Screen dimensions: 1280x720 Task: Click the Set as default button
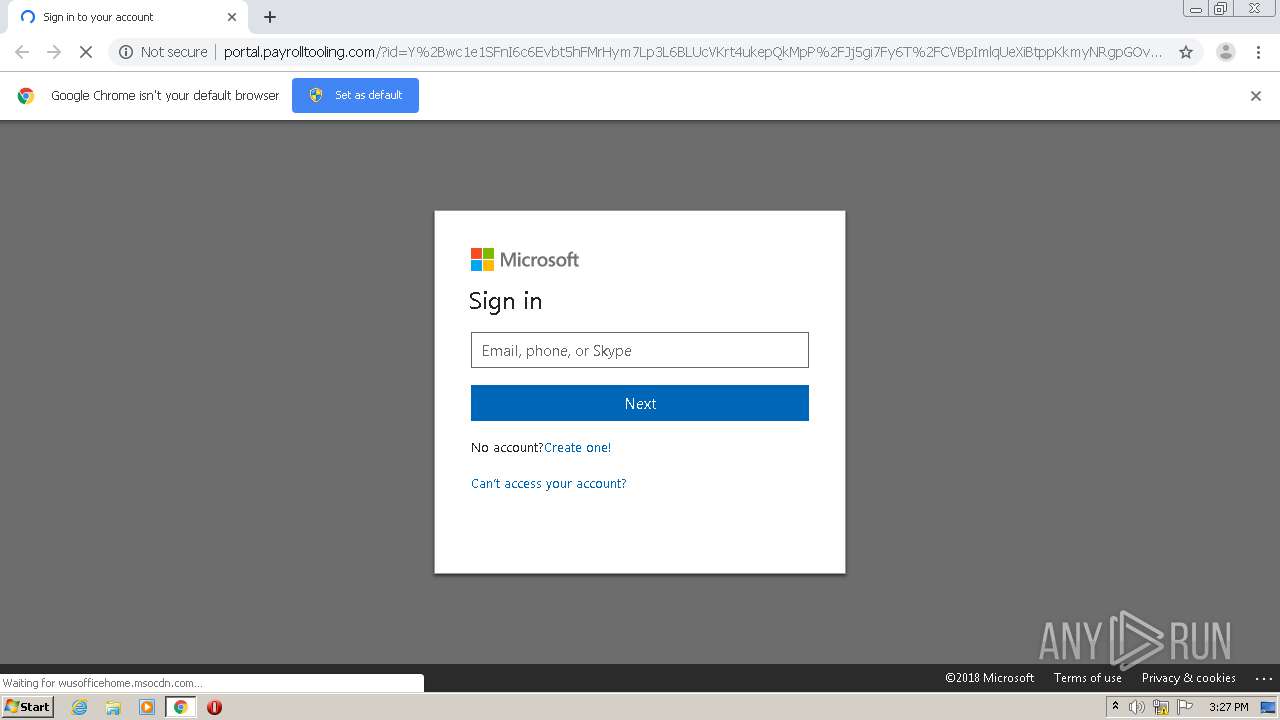pyautogui.click(x=355, y=95)
